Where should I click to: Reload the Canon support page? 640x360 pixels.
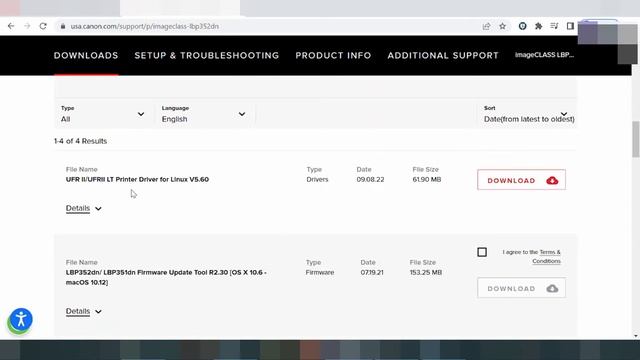click(43, 26)
